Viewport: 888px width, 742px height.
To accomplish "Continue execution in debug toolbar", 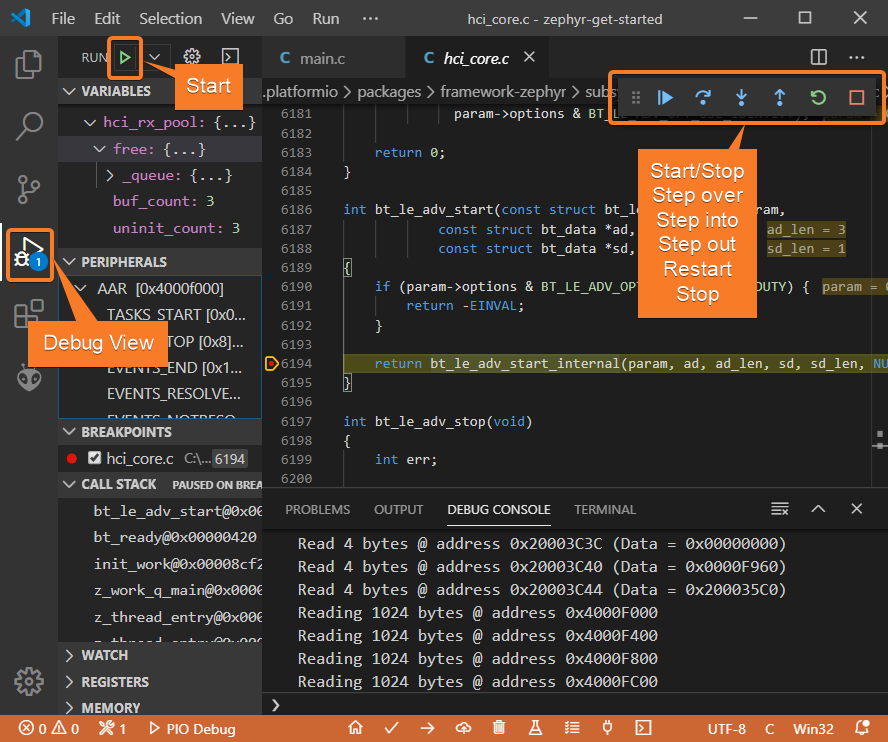I will [x=665, y=97].
